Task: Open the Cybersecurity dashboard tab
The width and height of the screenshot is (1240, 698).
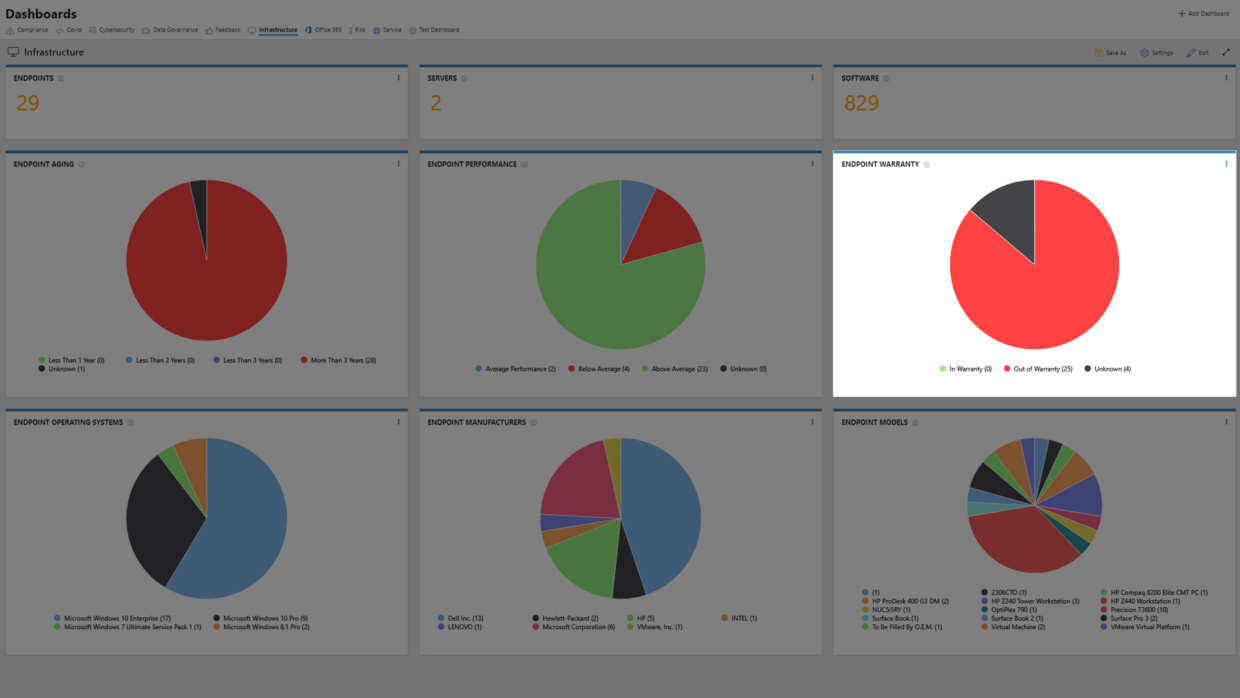Action: (x=111, y=30)
